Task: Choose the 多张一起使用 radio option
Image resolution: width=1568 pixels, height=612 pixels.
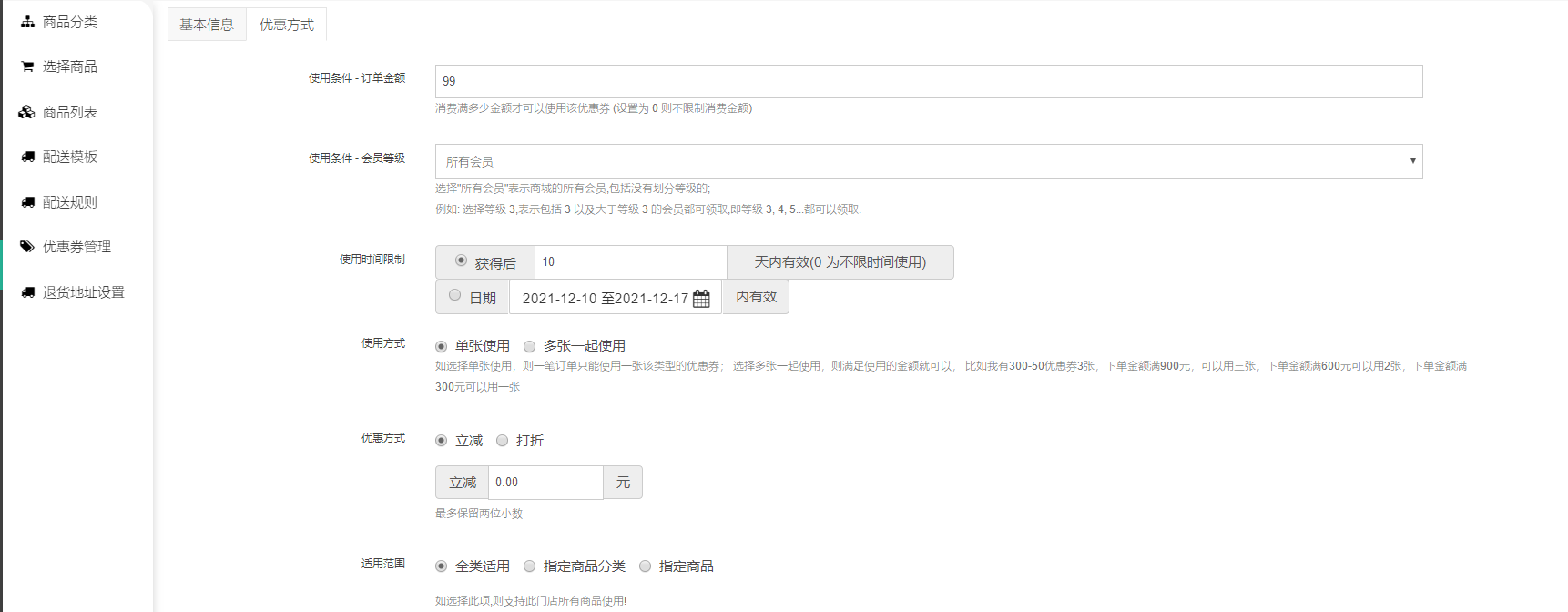Action: click(529, 346)
